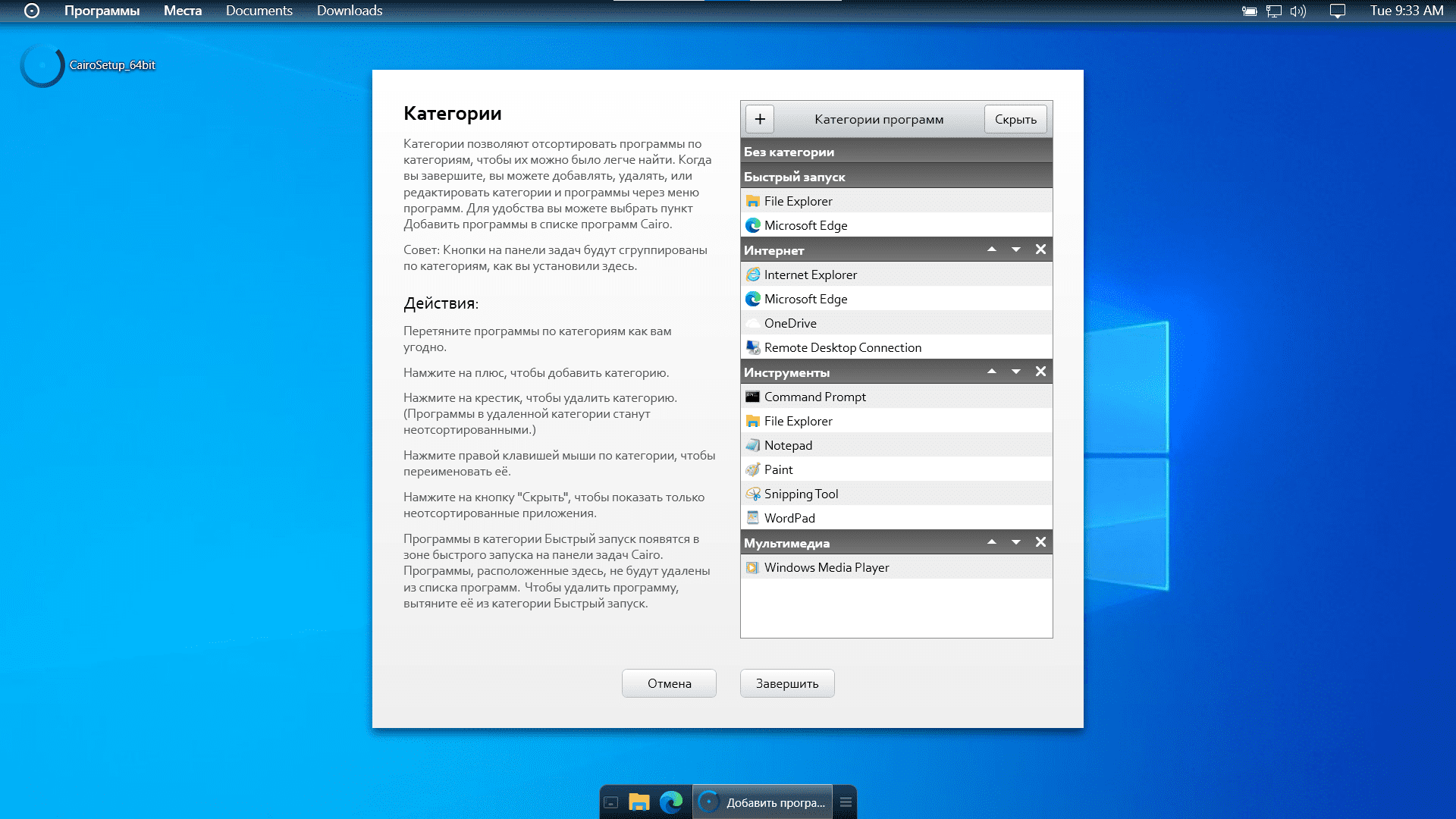
Task: Open the File Explorer icon in taskbar
Action: [639, 802]
